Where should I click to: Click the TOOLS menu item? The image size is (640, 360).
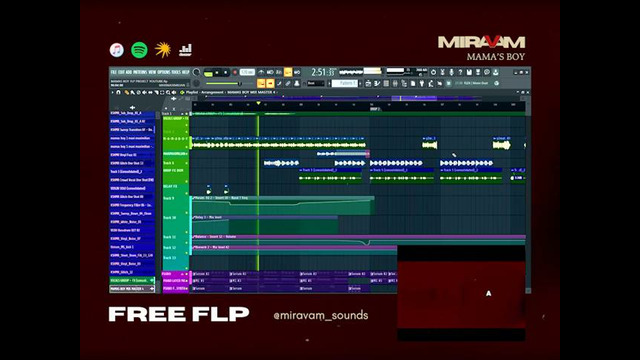(176, 72)
